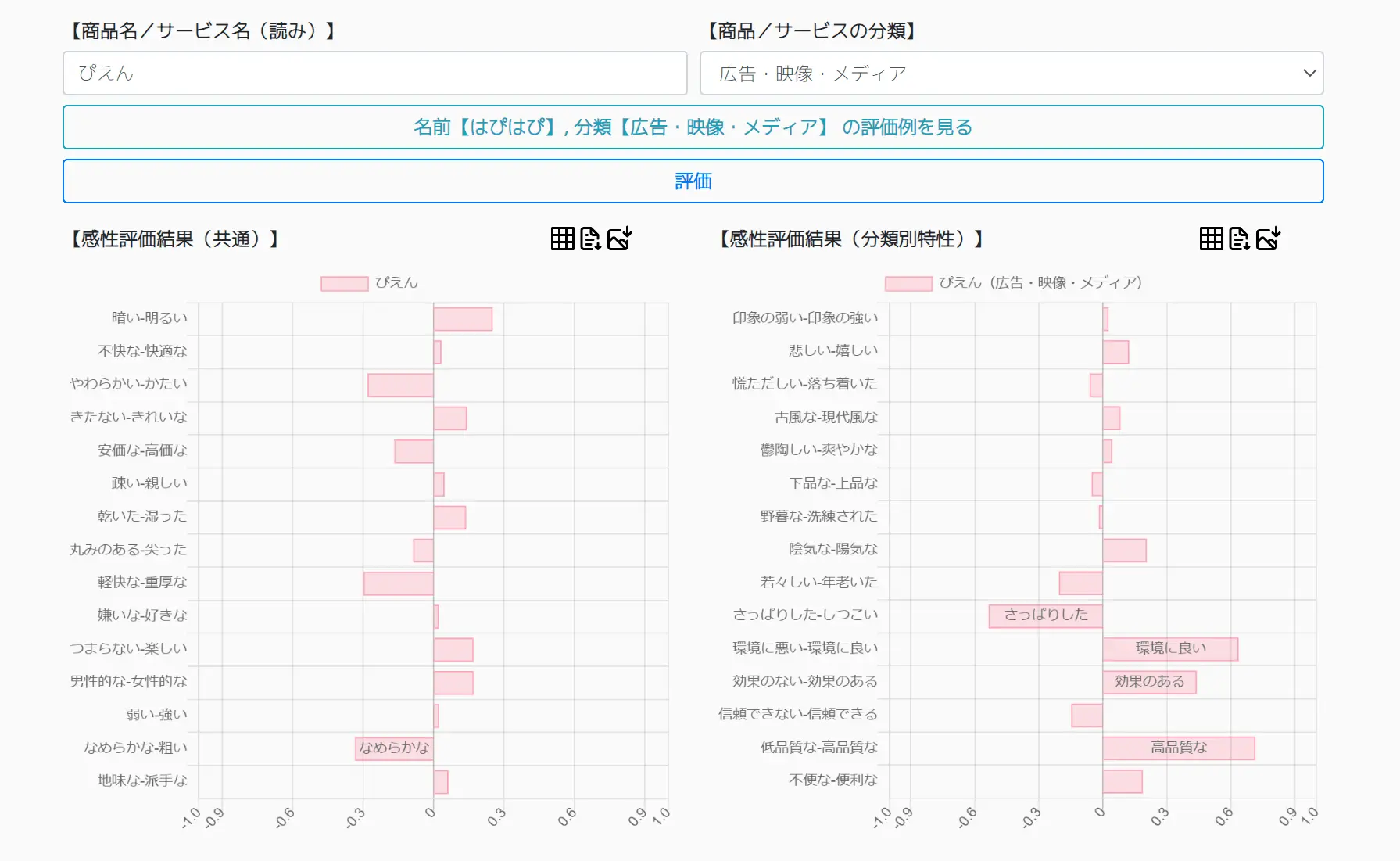
Task: Click the 慌ただしい-落ち着いた axis label
Action: 804,384
